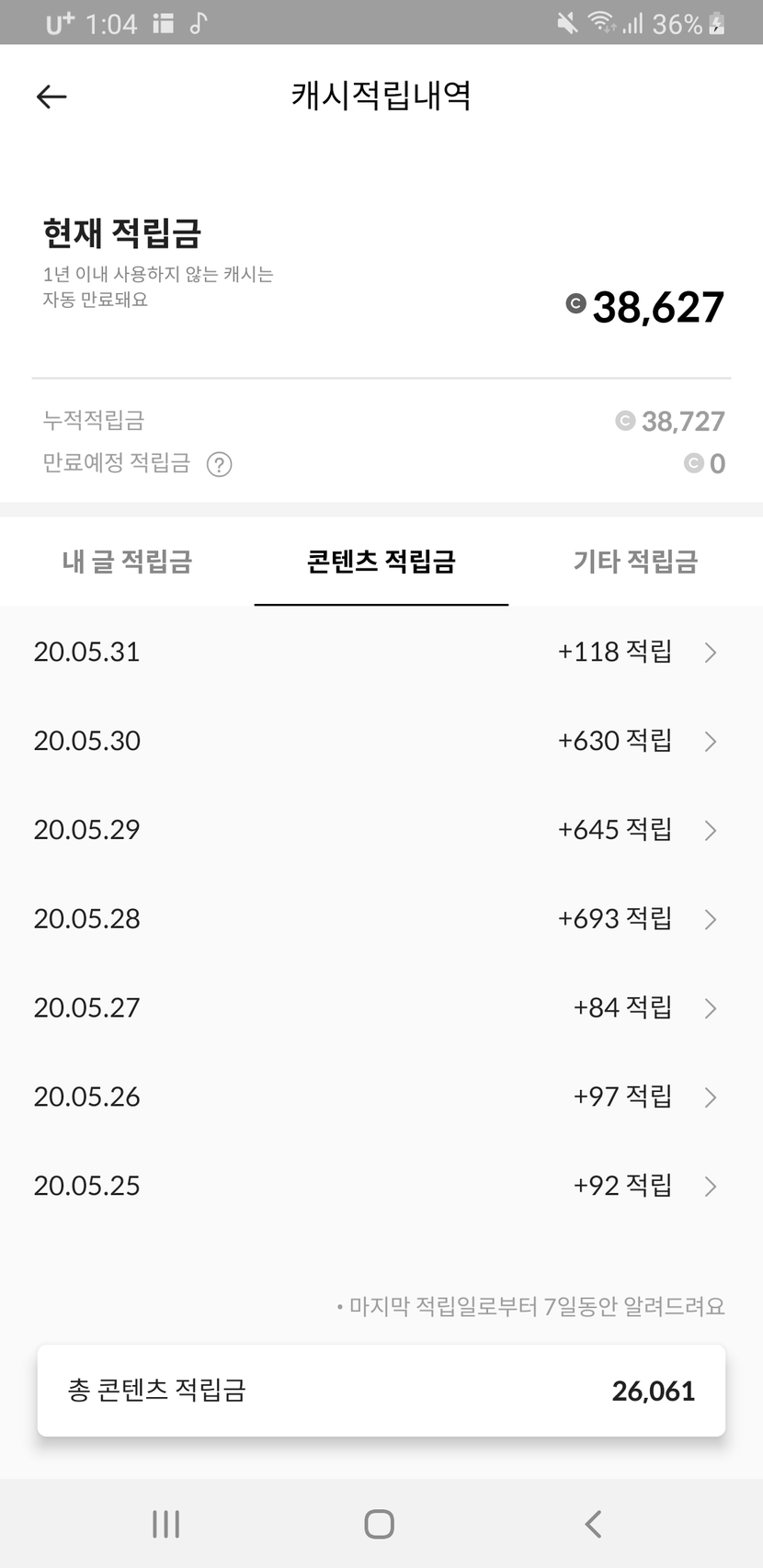Open the +97 적립 details
Screen dimensions: 763x1568
(x=622, y=1096)
